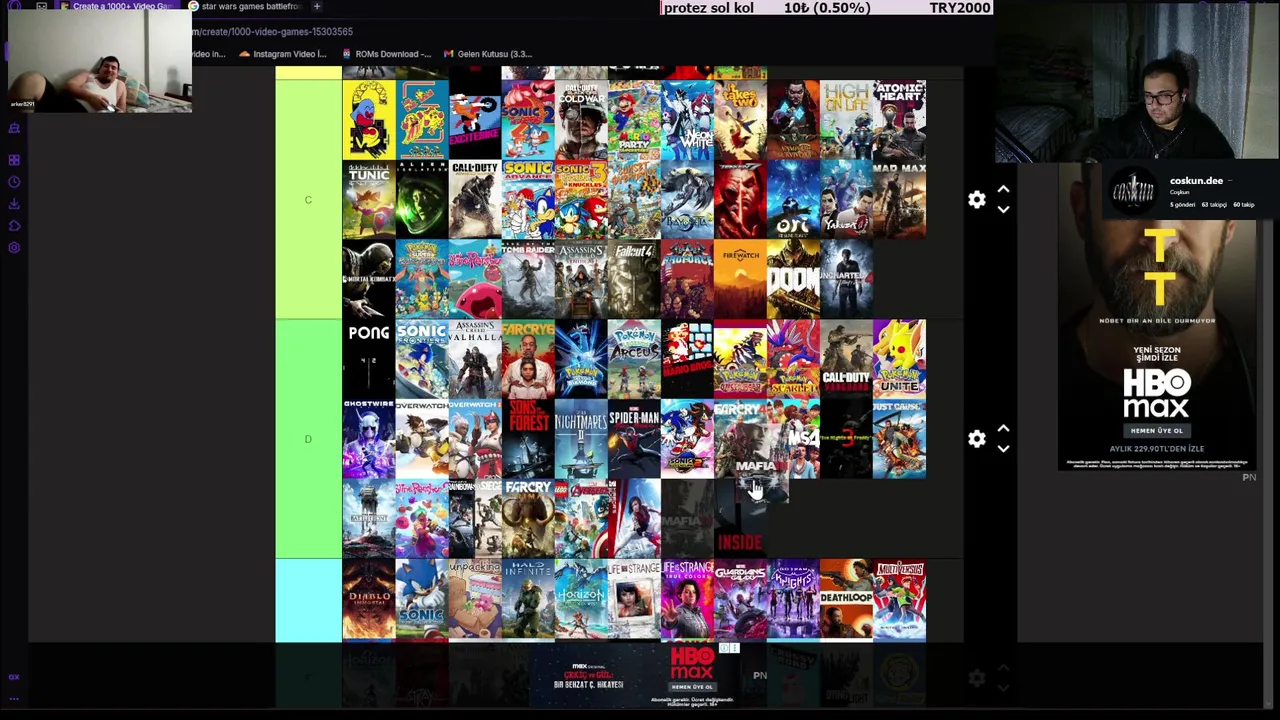1280x720 pixels.
Task: Select Firewatch cover
Action: click(x=740, y=280)
